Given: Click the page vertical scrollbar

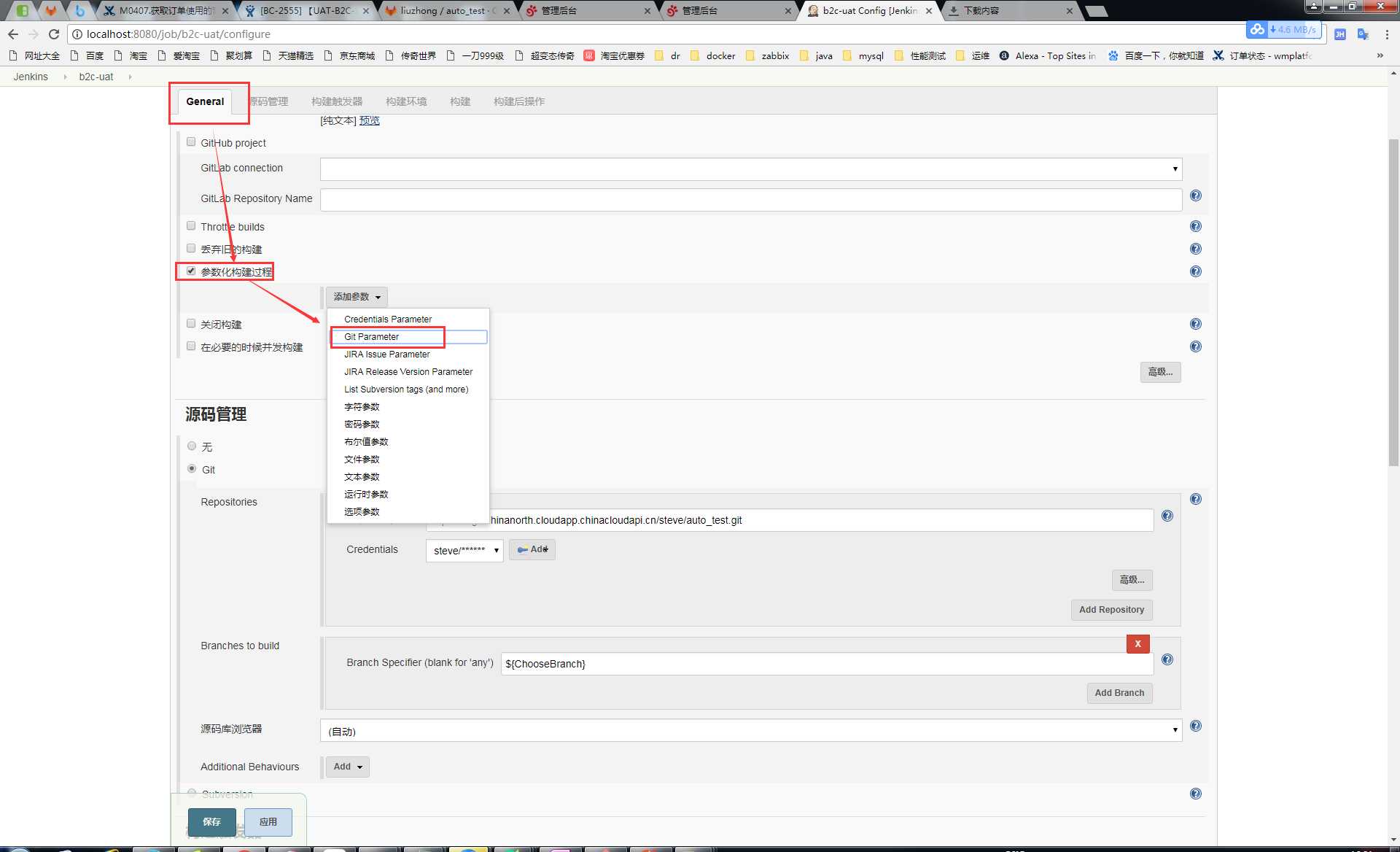Looking at the screenshot, I should (1393, 303).
